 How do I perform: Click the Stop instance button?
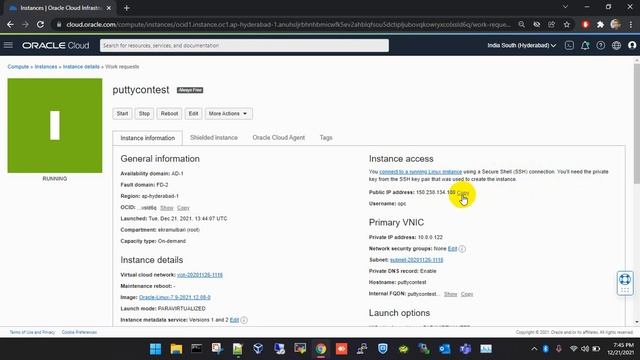pyautogui.click(x=144, y=113)
